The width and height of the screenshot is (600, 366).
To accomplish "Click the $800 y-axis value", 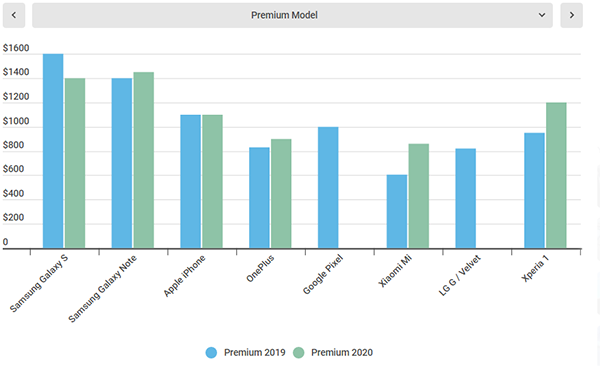I will click(13, 145).
